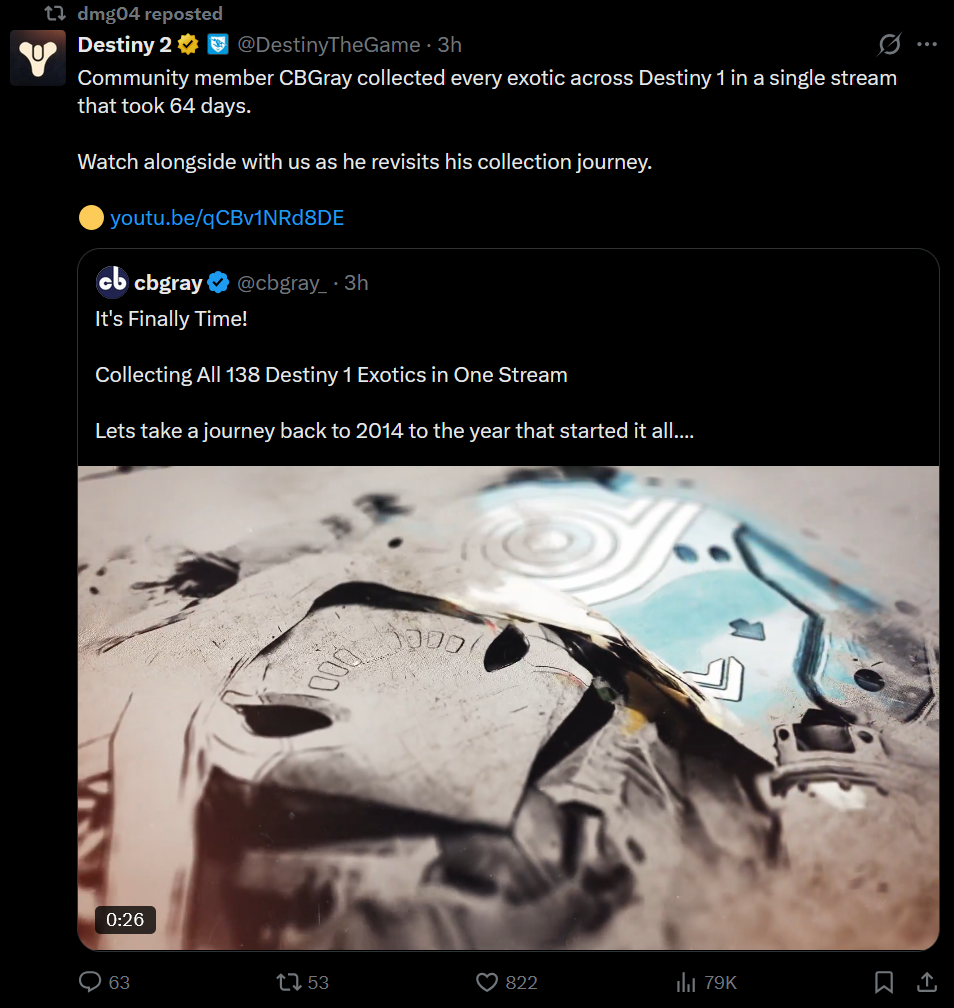
Task: Open the reply comments icon
Action: tap(90, 982)
